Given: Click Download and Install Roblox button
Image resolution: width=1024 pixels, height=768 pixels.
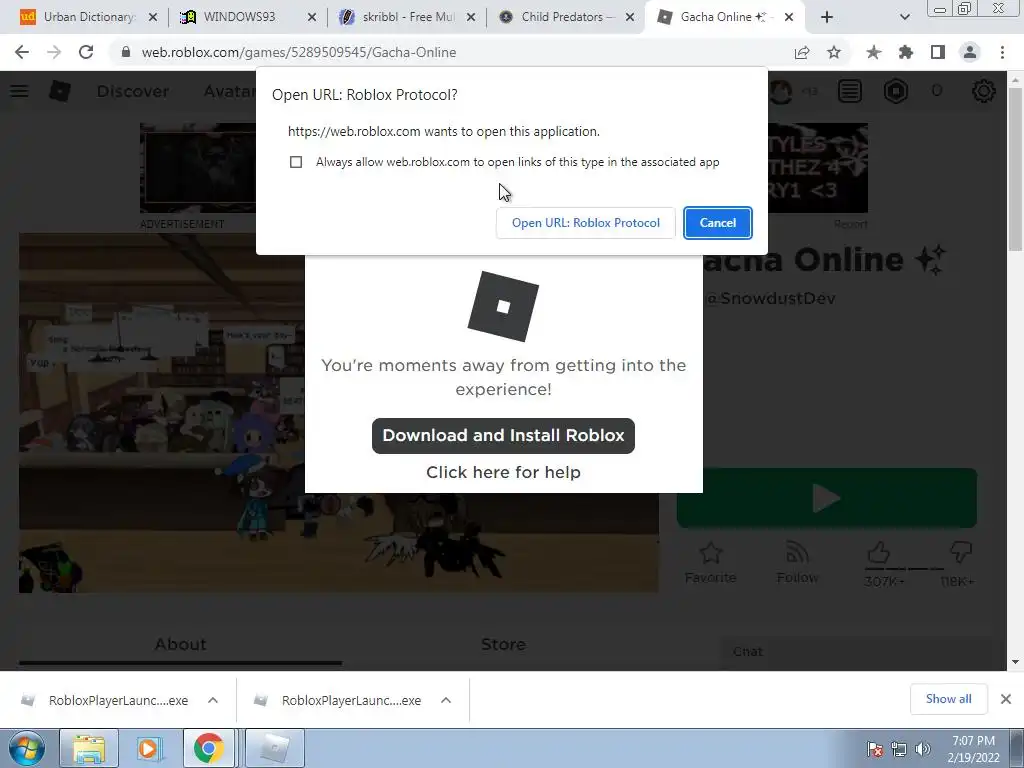Looking at the screenshot, I should coord(503,436).
